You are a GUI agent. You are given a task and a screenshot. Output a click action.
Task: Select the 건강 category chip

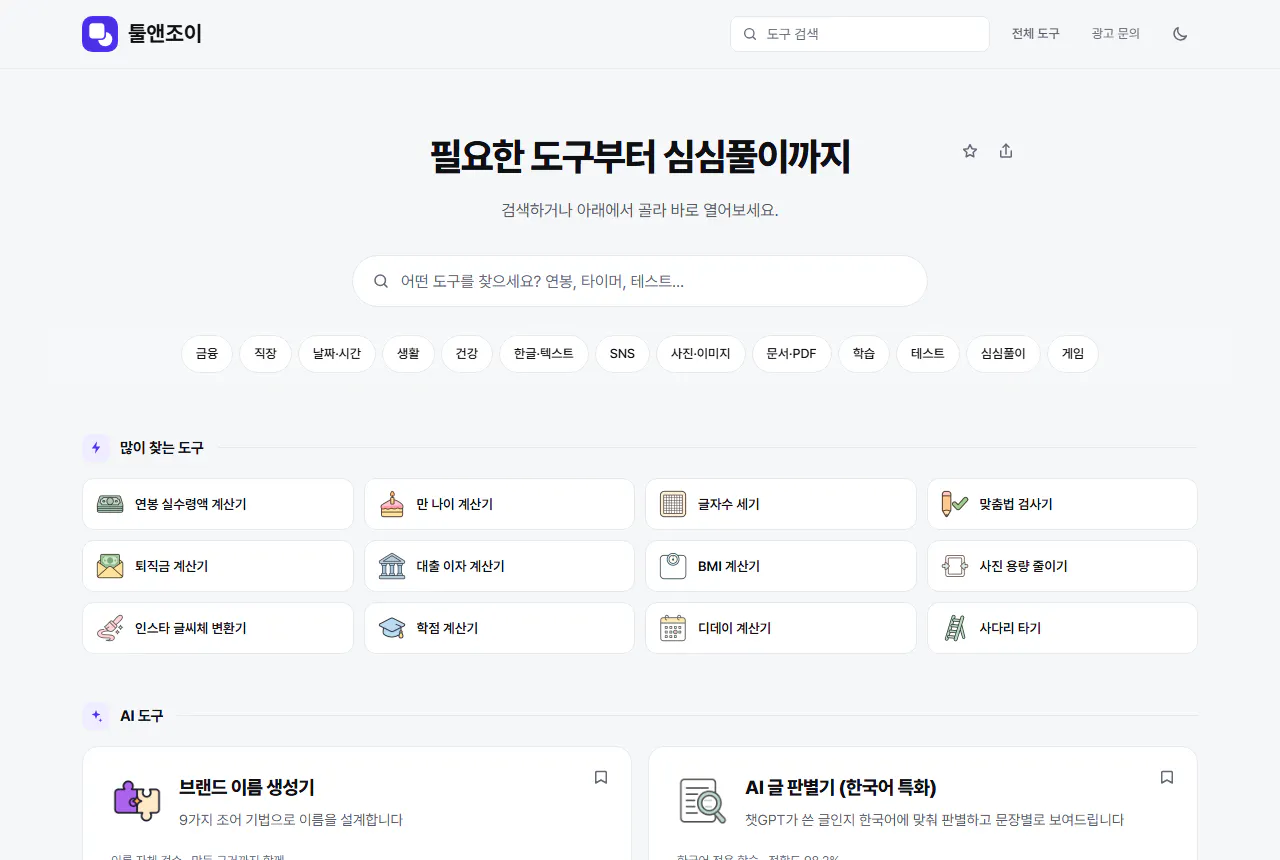(467, 354)
